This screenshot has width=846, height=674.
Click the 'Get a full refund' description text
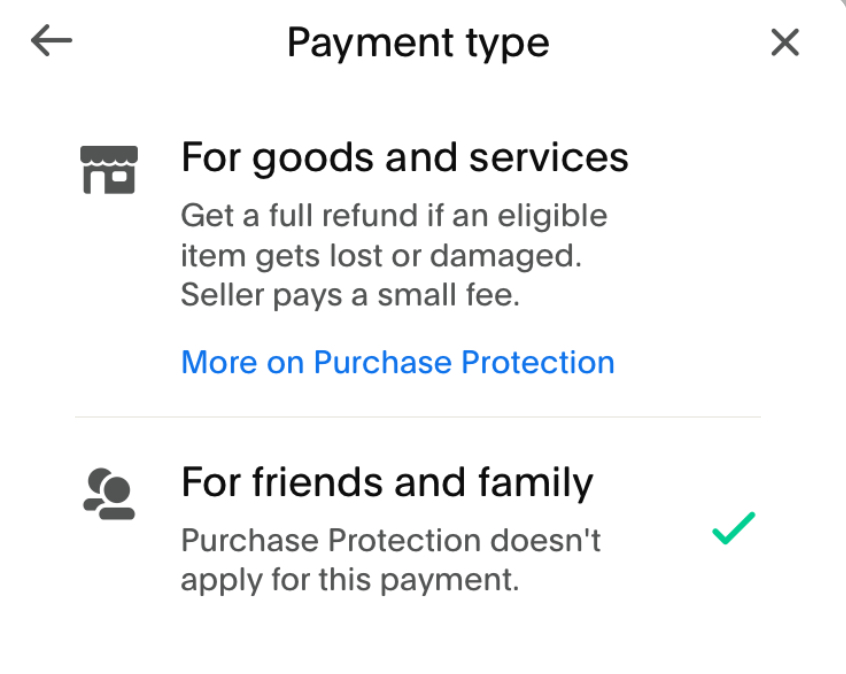point(394,255)
